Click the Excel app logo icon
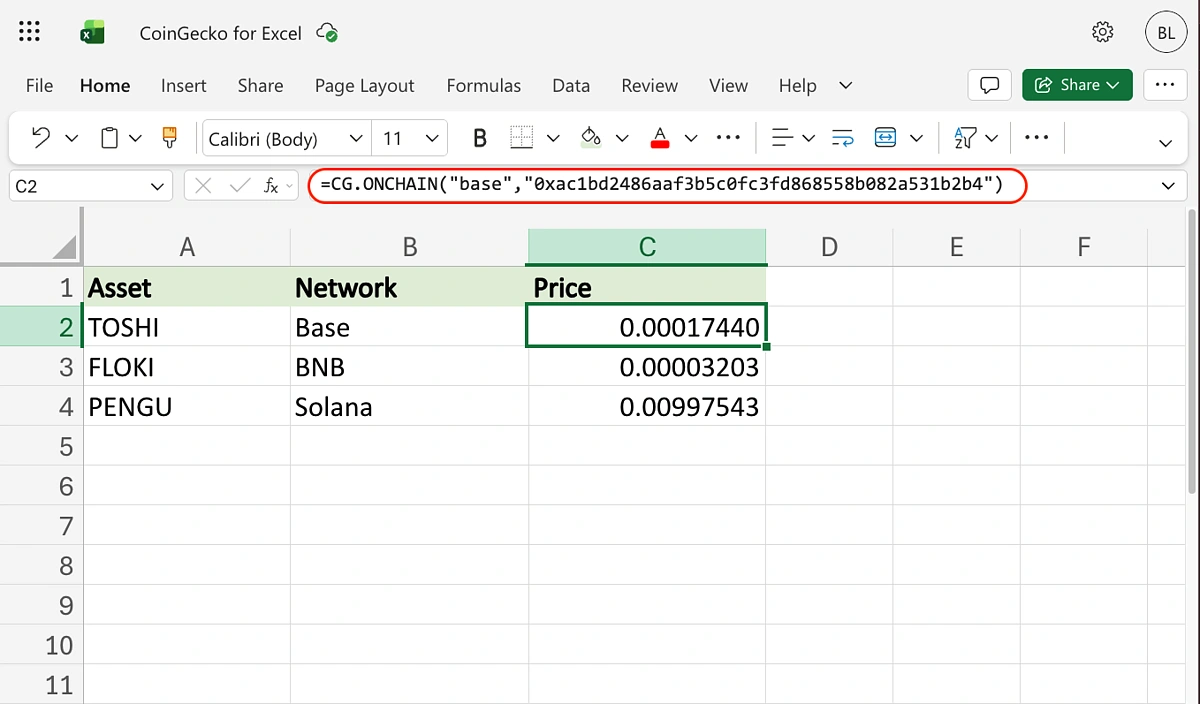Screen dimensions: 1200x704 coord(92,33)
